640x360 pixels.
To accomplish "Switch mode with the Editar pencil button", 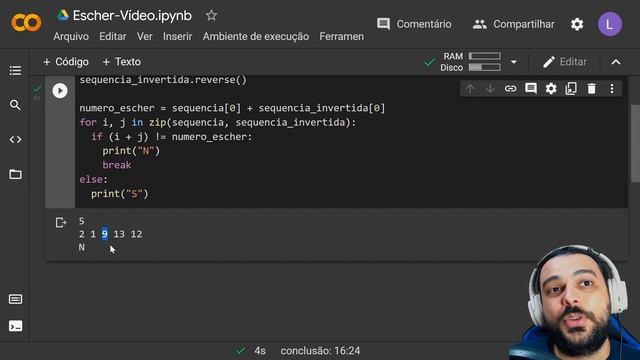I will coord(565,62).
